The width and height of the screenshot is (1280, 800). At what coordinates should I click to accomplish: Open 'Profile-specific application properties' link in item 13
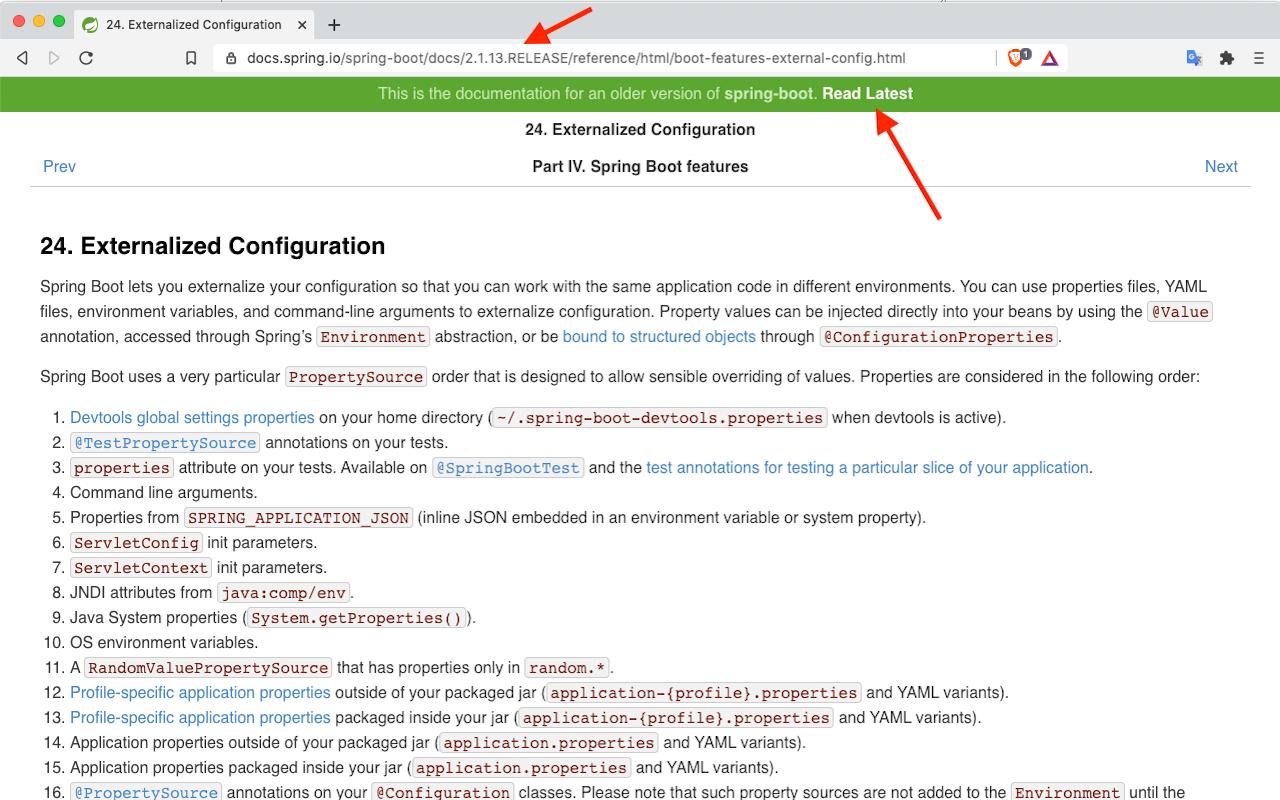coord(200,717)
